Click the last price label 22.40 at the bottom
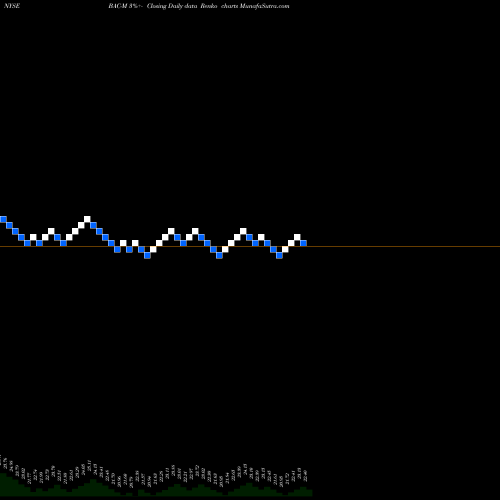The height and width of the screenshot is (500, 500). click(x=305, y=476)
